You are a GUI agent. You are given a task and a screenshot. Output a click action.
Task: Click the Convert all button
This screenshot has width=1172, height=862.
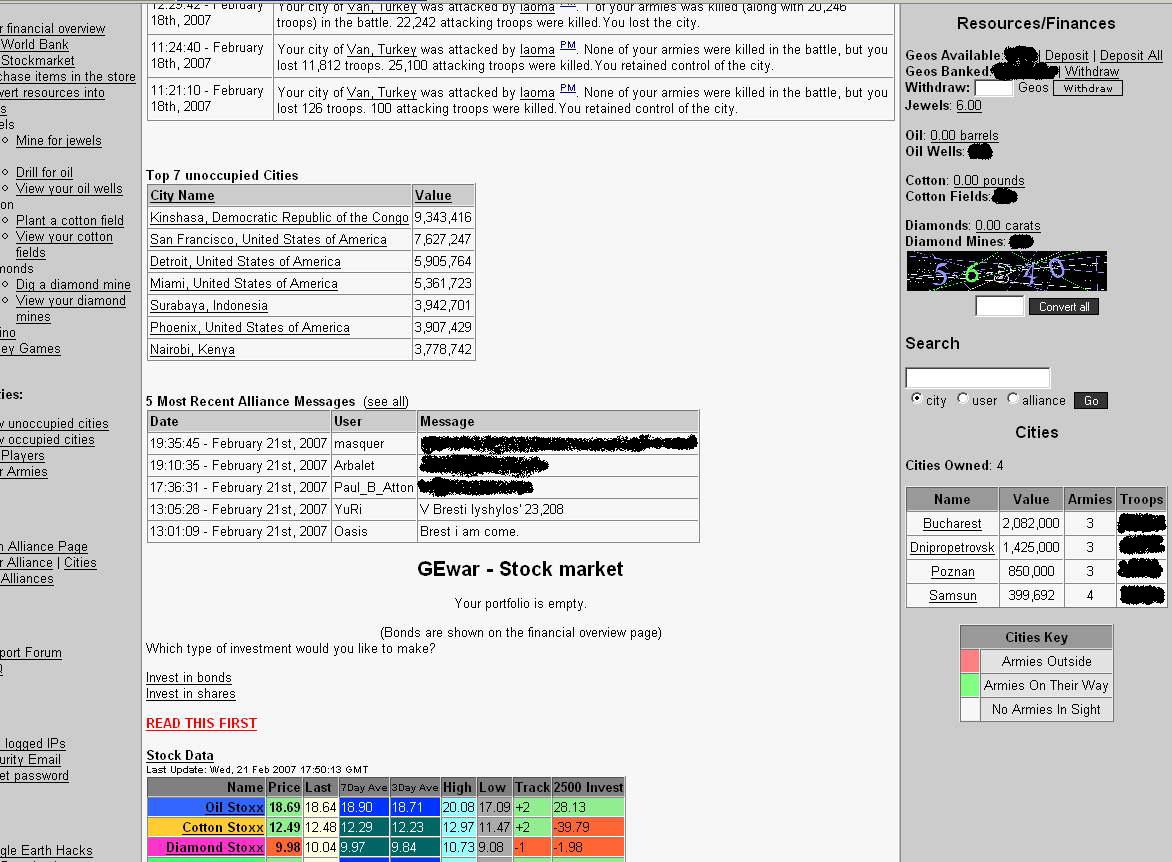(1063, 307)
